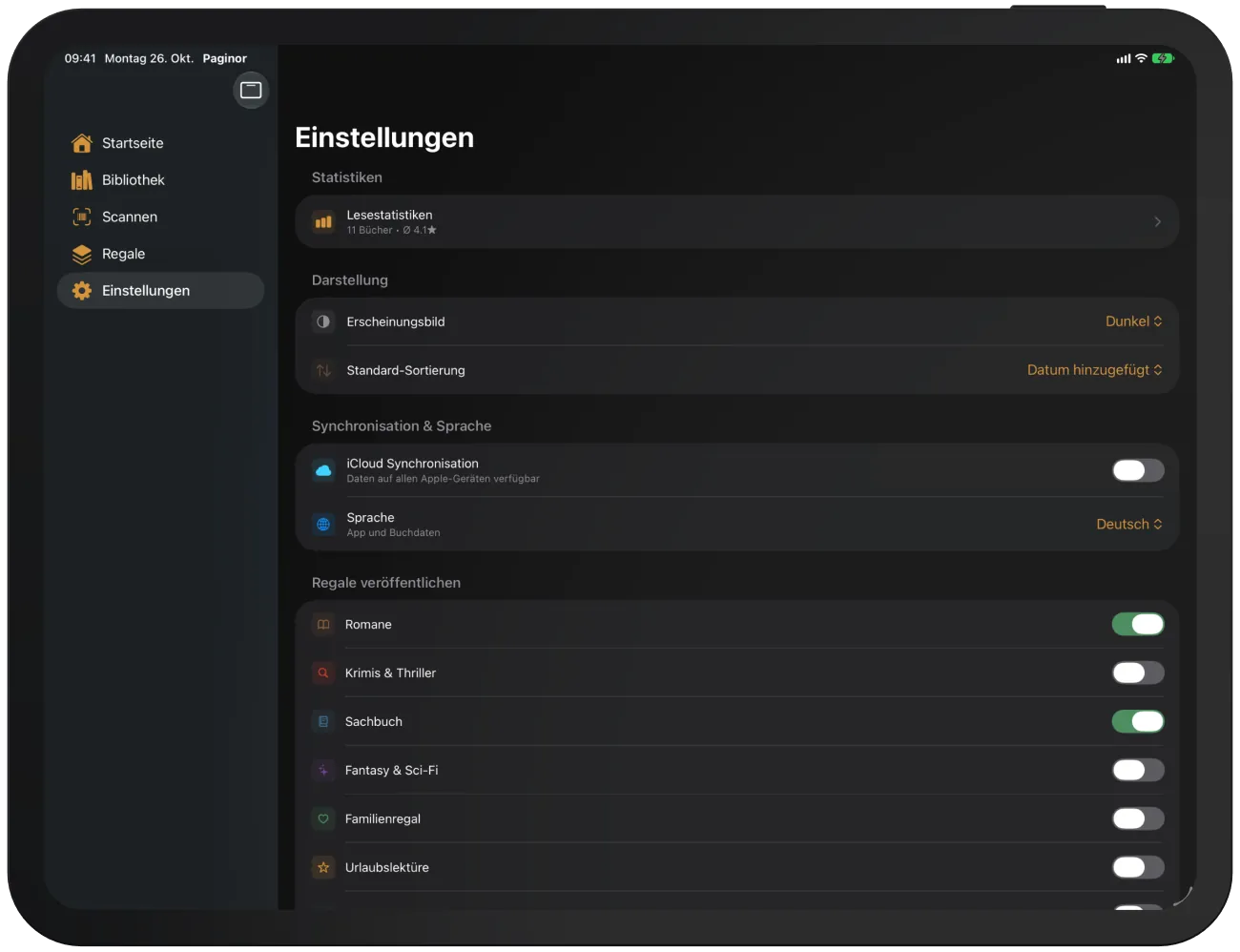The width and height of the screenshot is (1240, 952).
Task: Click the sparkle icon beside Fantasy & Sci-Fi
Action: (x=323, y=771)
